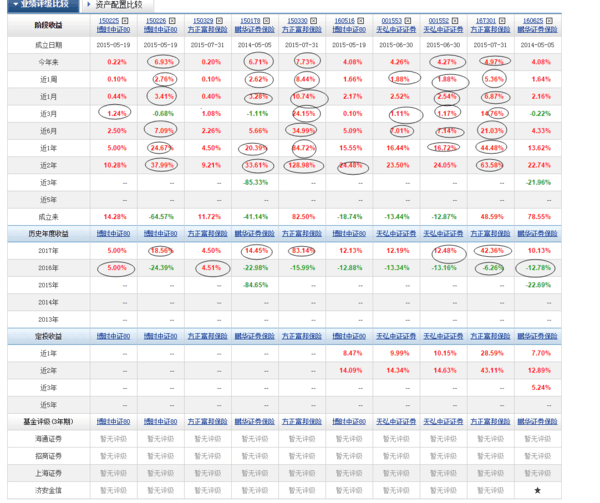Click the 成立日期 row label
The image size is (600, 503).
[x=49, y=45]
